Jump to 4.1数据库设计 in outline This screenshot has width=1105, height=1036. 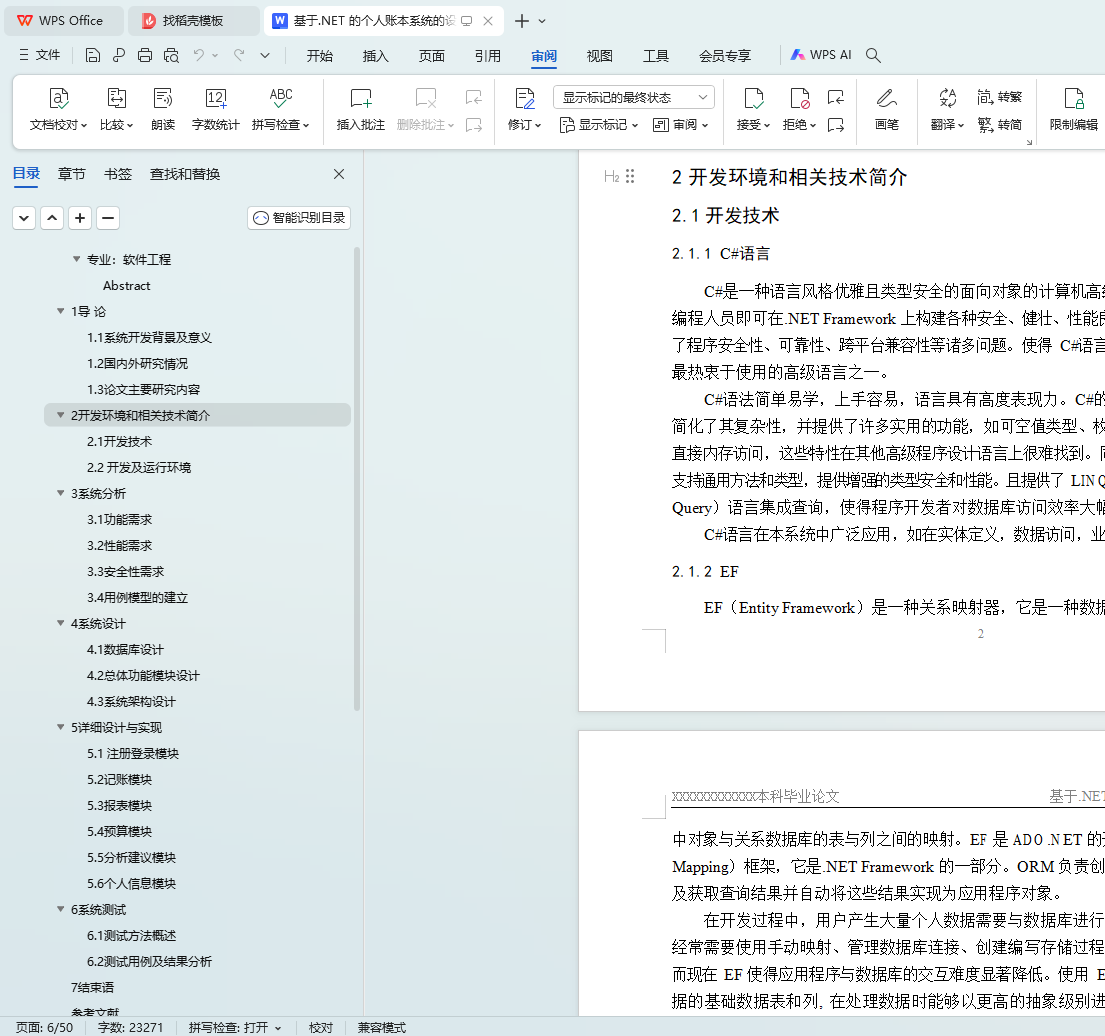125,649
